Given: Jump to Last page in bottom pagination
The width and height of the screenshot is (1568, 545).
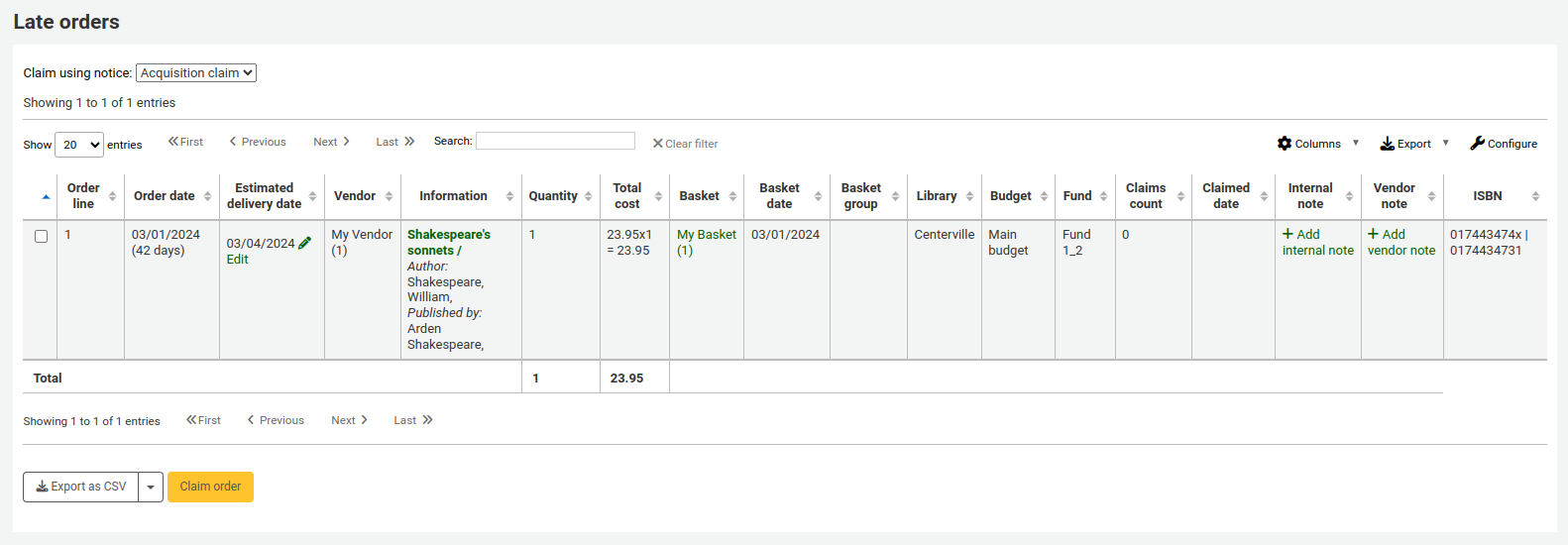Looking at the screenshot, I should [x=412, y=420].
